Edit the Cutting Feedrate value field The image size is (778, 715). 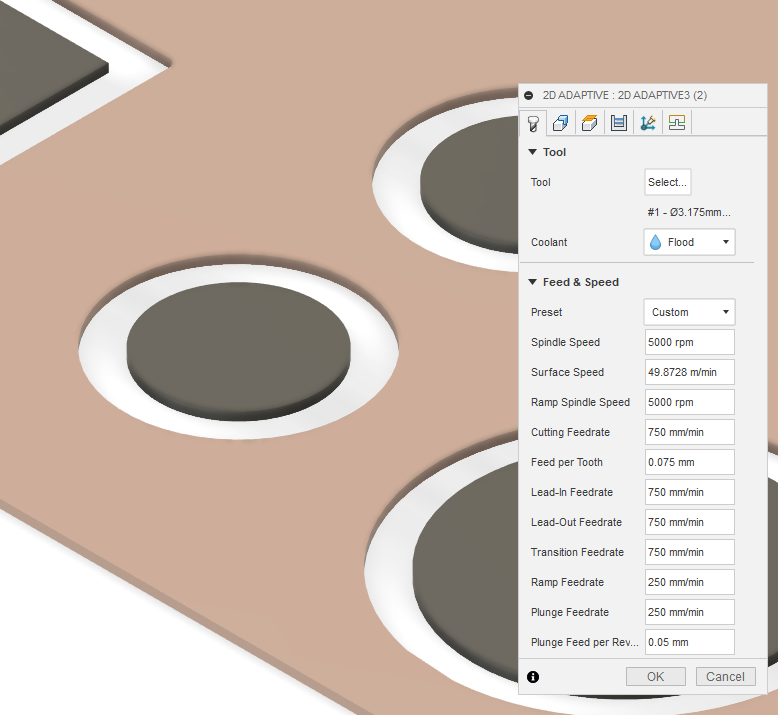tap(689, 432)
